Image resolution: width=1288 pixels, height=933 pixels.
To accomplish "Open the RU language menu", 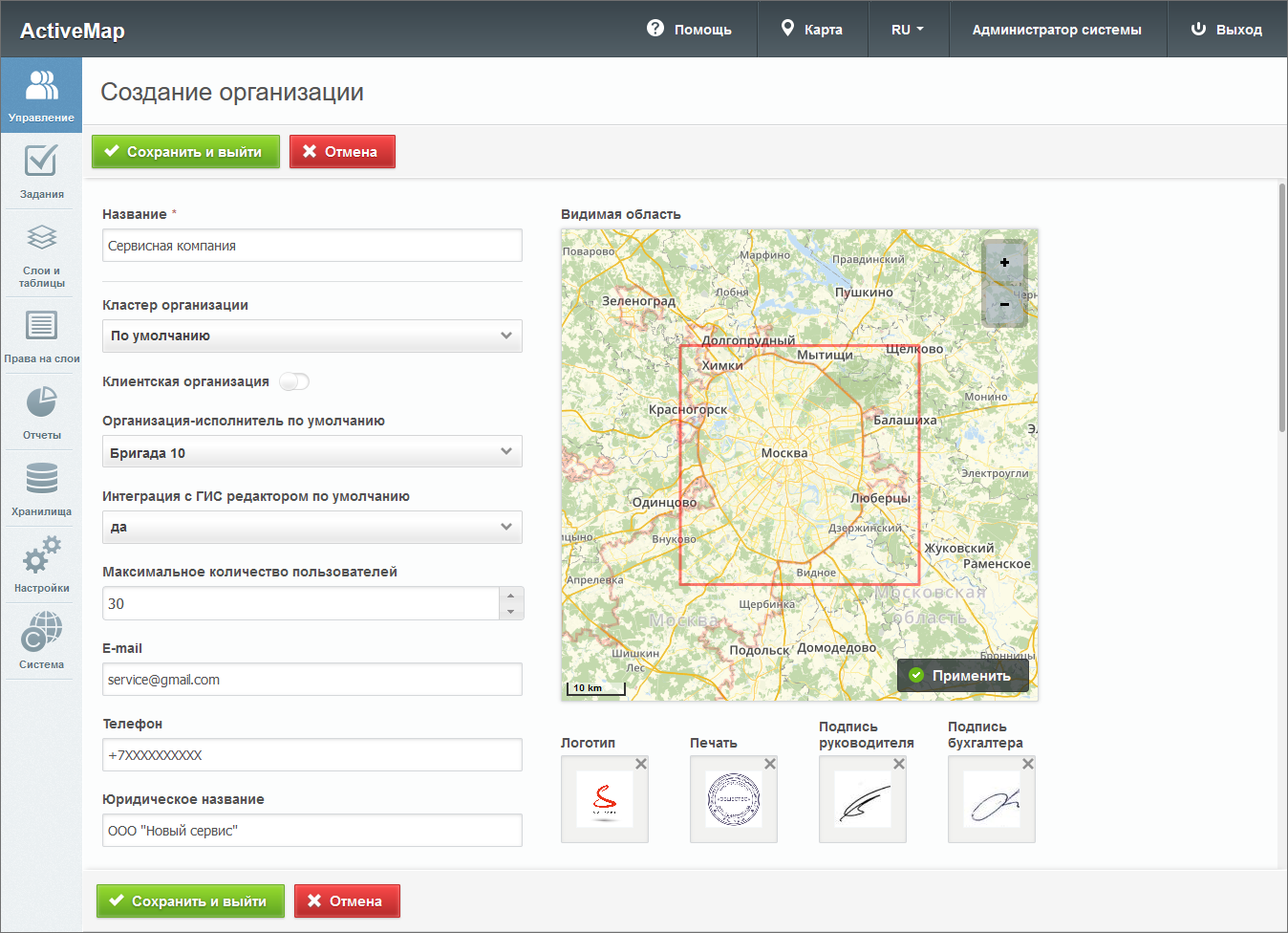I will [x=907, y=30].
